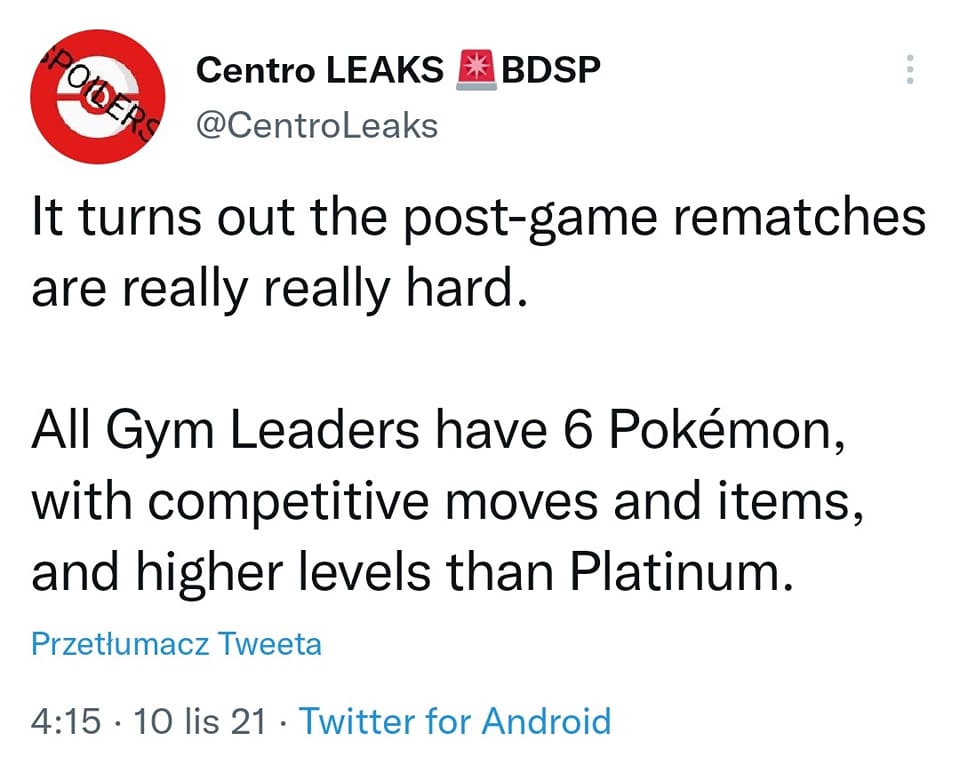Click the line with competitive moves and items
Screen dimensions: 960x765
(447, 504)
